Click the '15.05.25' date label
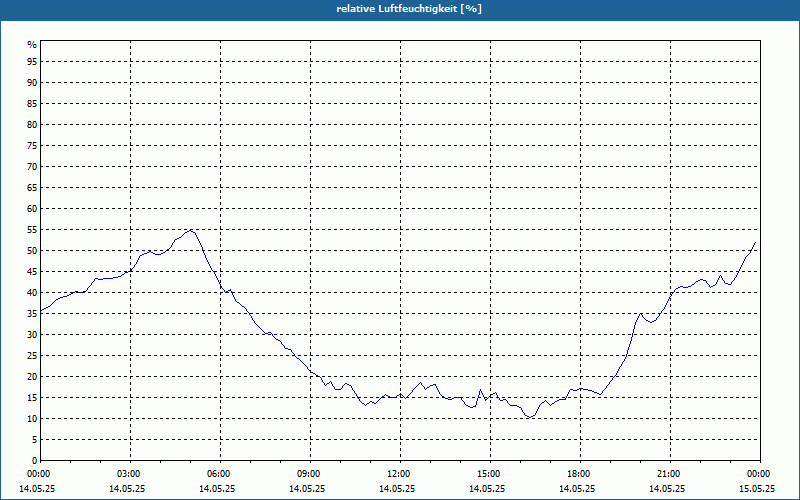Viewport: 800px width, 500px height. pos(757,488)
